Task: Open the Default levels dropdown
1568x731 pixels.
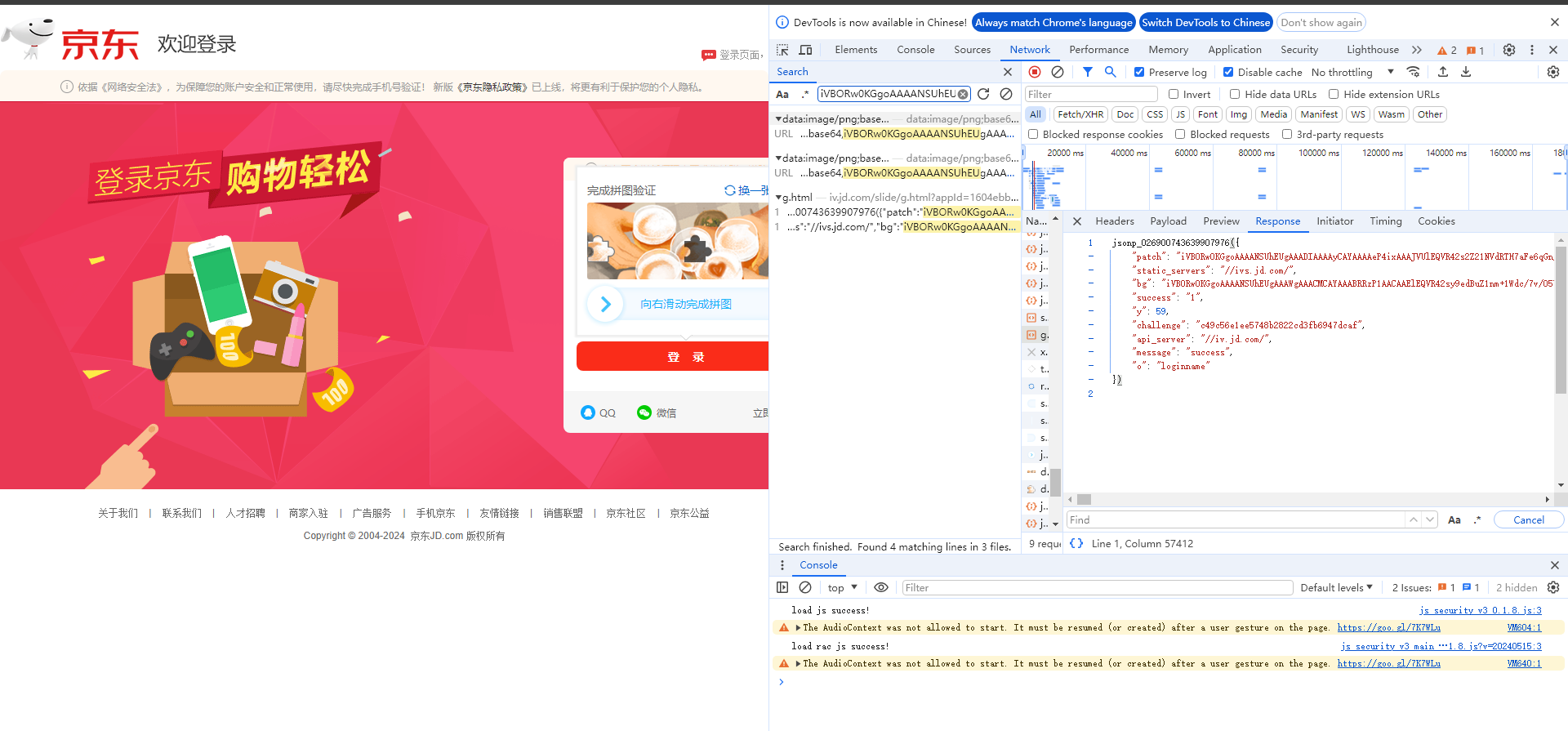Action: (x=1337, y=587)
